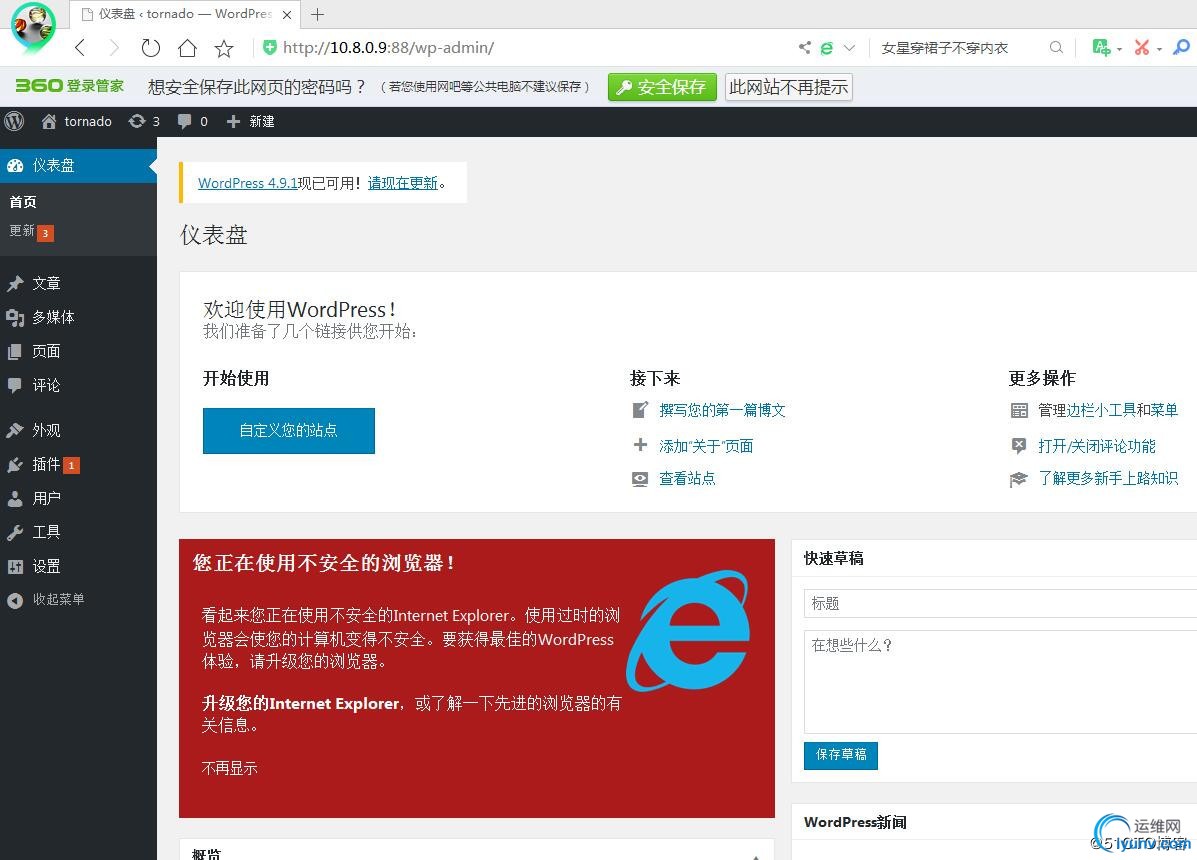This screenshot has height=860, width=1197.
Task: Click the 保存草稿 button
Action: coord(840,755)
